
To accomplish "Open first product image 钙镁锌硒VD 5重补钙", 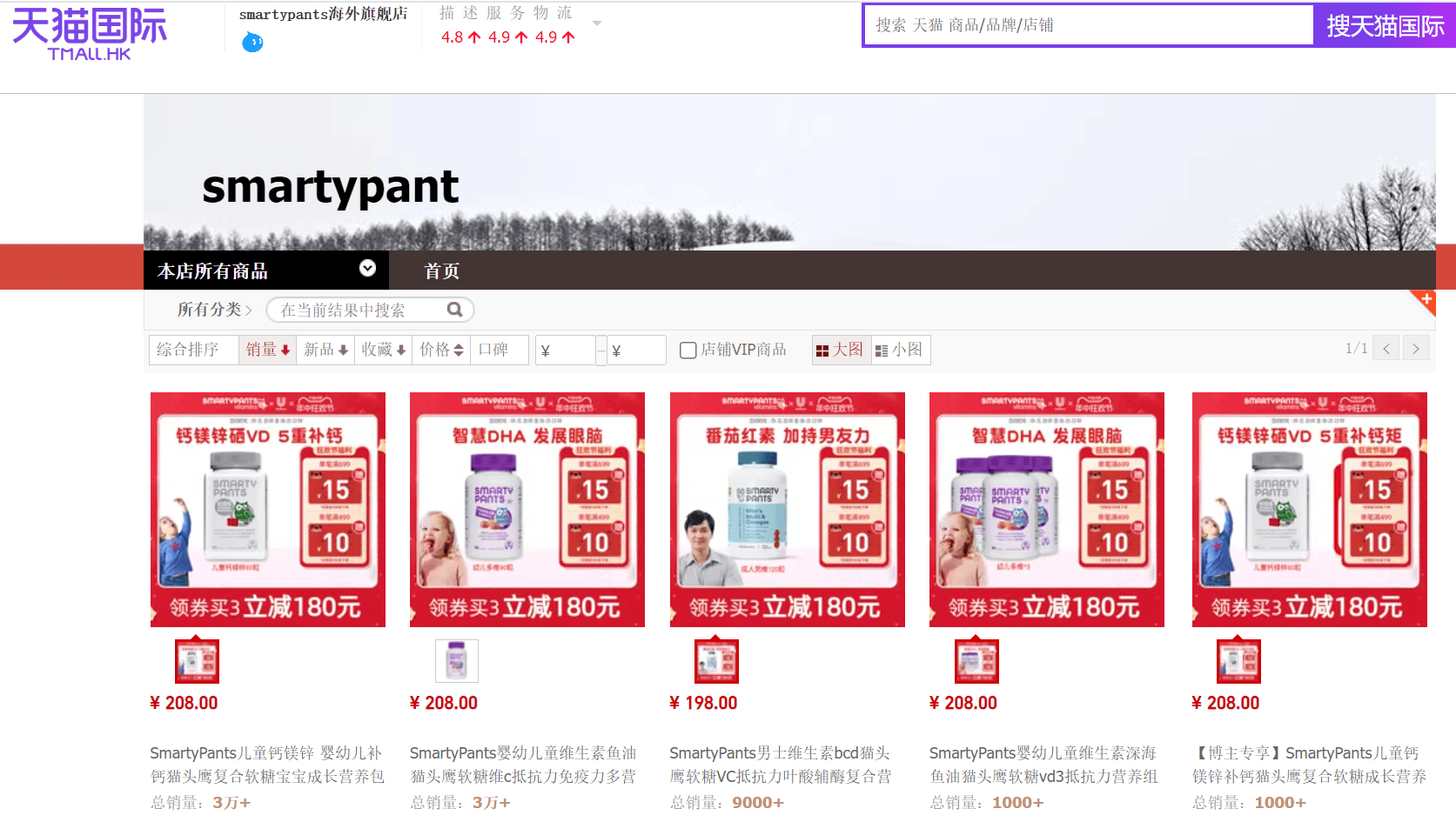I will tap(268, 510).
